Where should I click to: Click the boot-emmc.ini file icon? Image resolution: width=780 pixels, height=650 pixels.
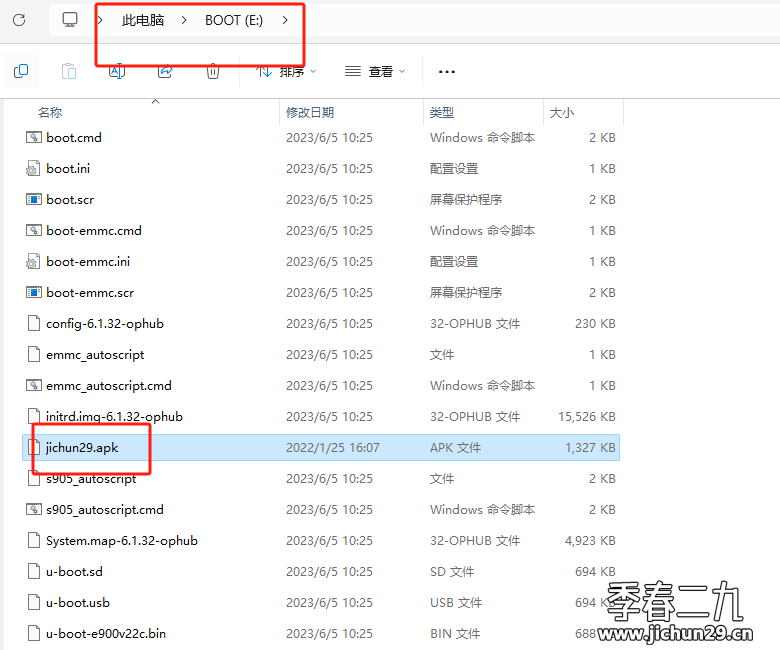click(33, 262)
